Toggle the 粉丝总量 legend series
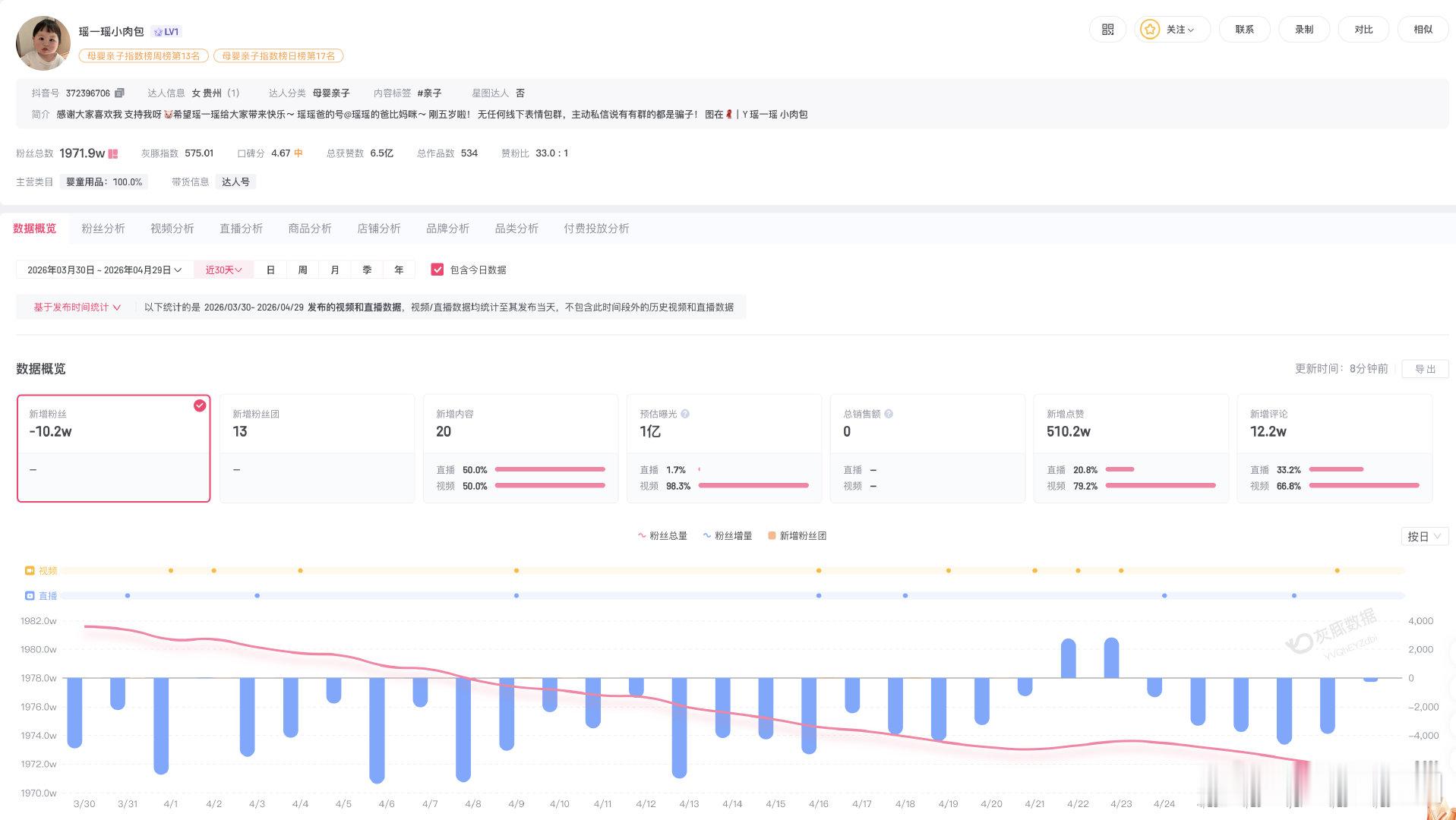This screenshot has width=1456, height=820. pos(662,536)
